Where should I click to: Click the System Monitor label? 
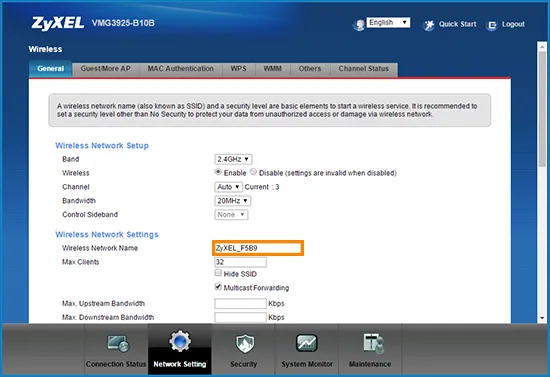click(x=307, y=364)
